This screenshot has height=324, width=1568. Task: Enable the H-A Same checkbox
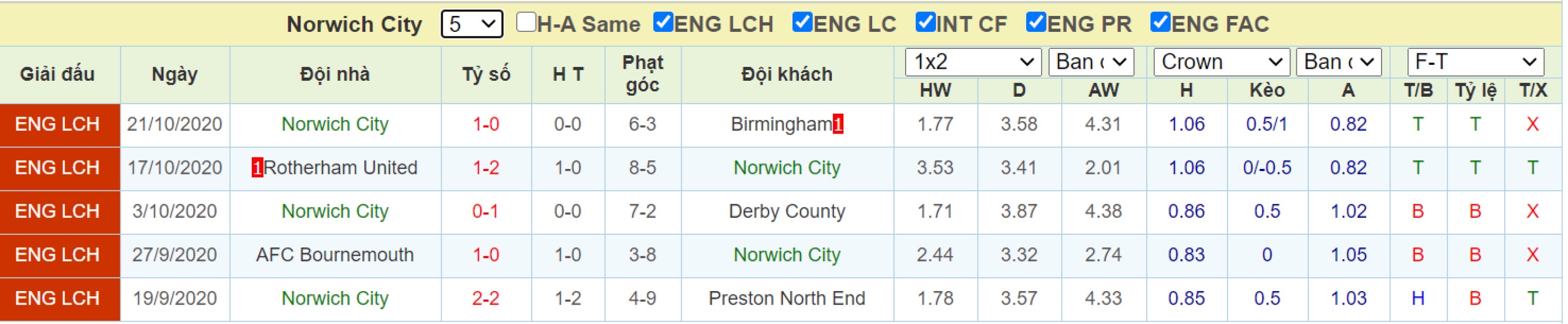pyautogui.click(x=526, y=22)
